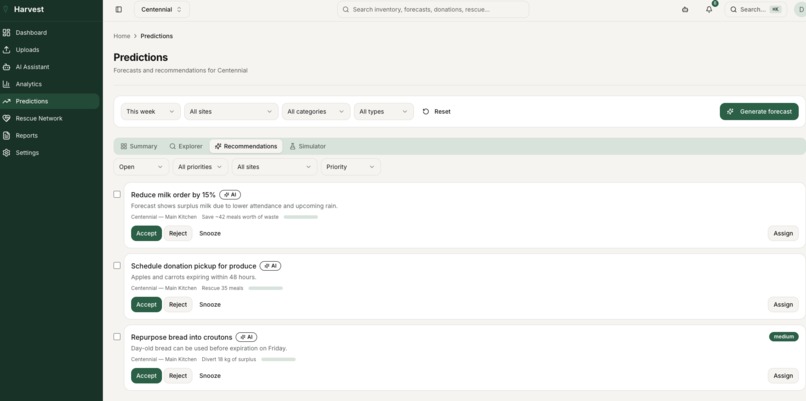The image size is (806, 401).
Task: Open Uploads in the sidebar
Action: coord(49,50)
